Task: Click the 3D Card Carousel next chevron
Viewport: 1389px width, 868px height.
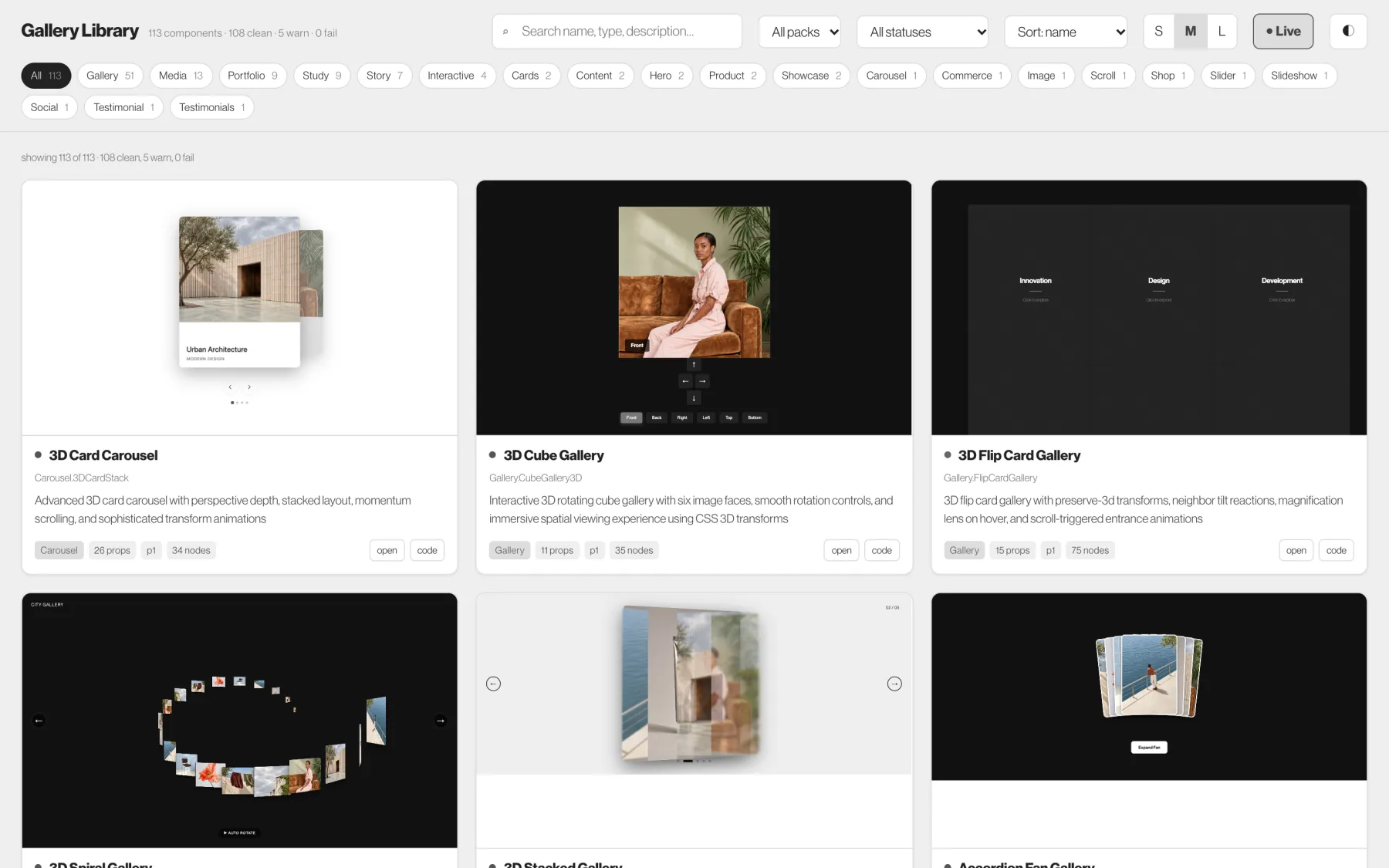Action: [x=249, y=387]
